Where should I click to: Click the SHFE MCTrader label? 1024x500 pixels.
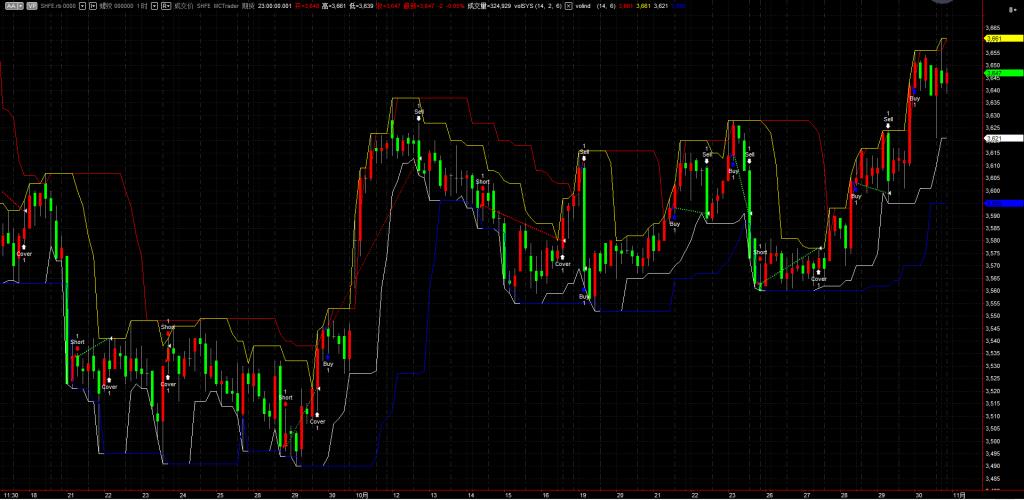(x=217, y=6)
